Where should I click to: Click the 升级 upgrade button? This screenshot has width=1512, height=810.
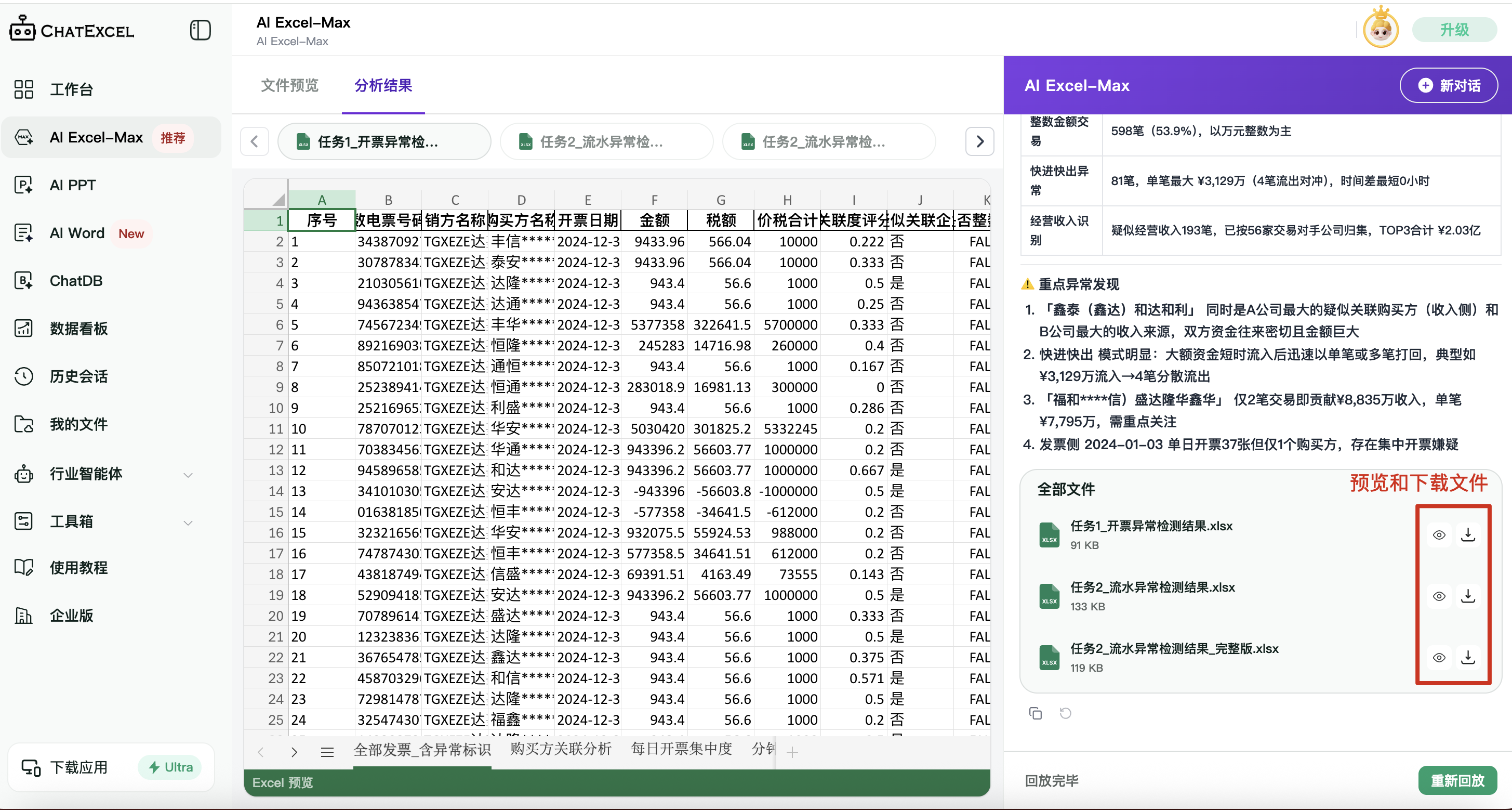1454,30
